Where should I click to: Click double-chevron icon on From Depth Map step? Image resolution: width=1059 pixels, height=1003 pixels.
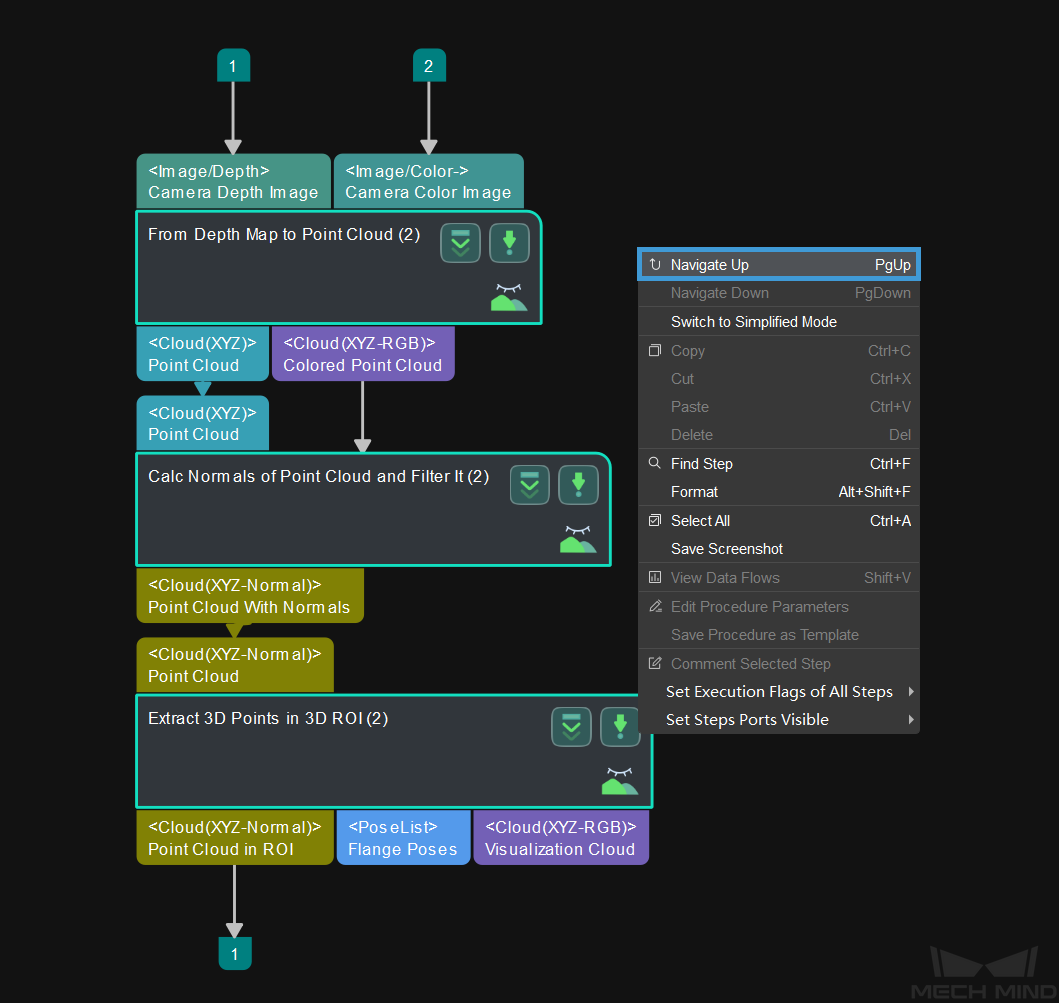(x=460, y=243)
